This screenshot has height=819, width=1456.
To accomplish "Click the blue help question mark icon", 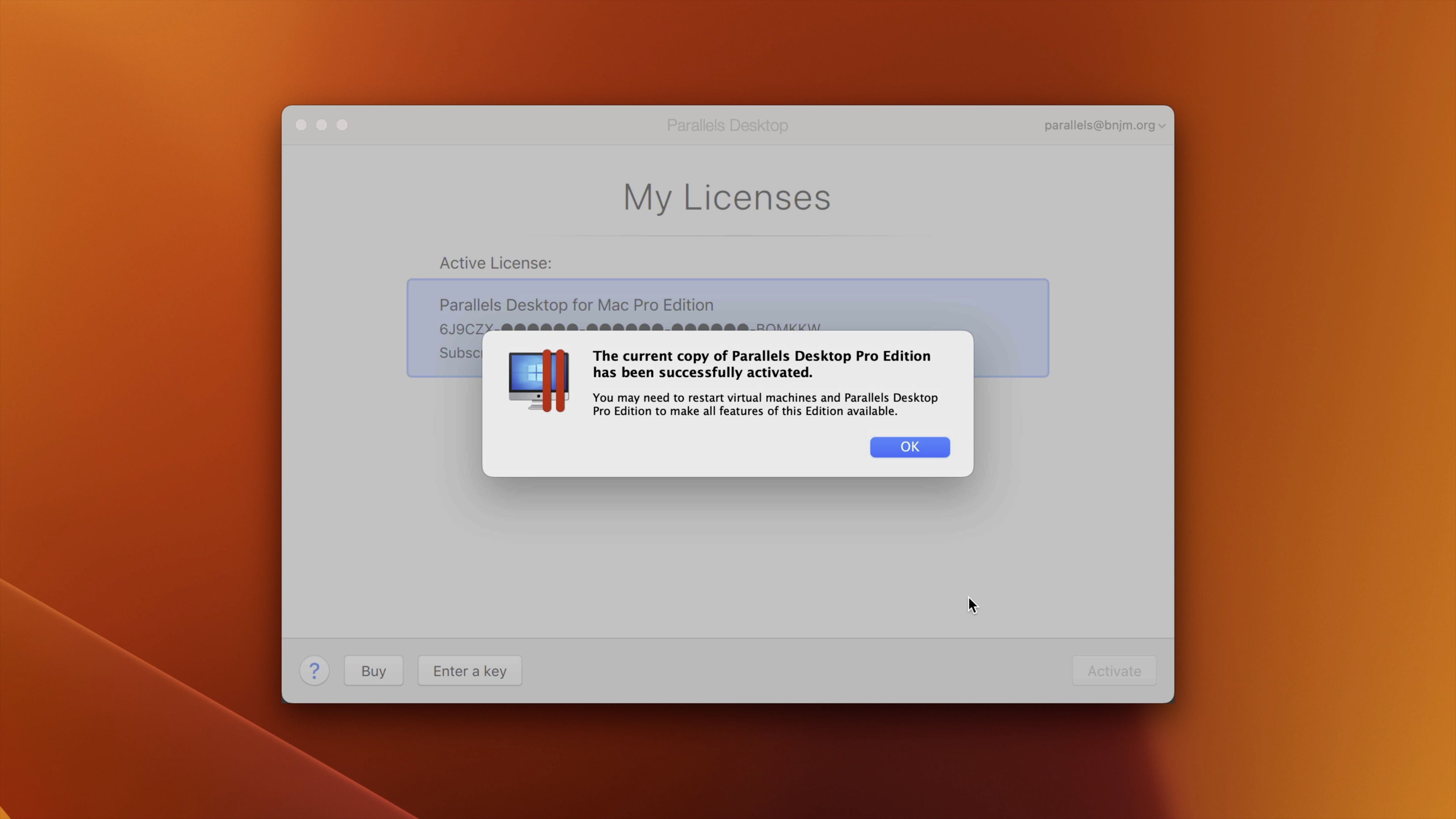I will (315, 670).
